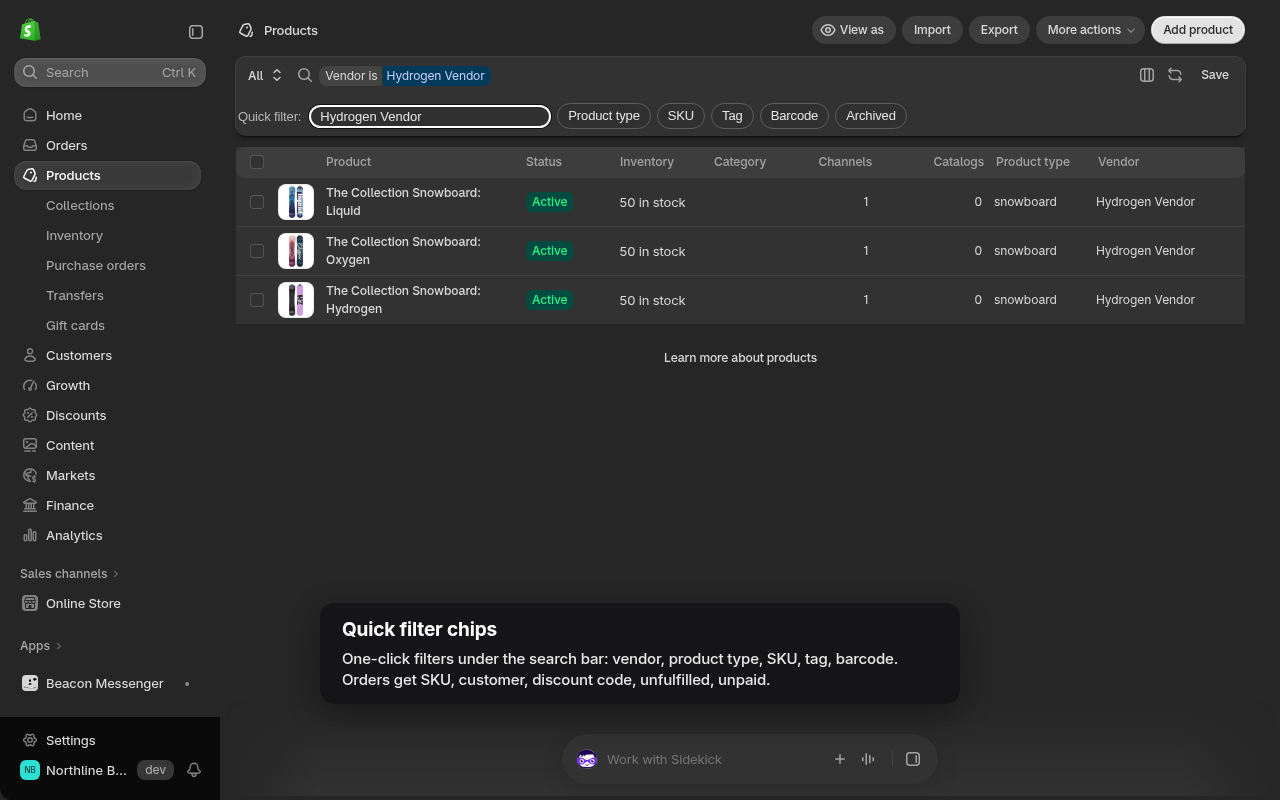Click the Analytics bar chart icon

coord(30,535)
